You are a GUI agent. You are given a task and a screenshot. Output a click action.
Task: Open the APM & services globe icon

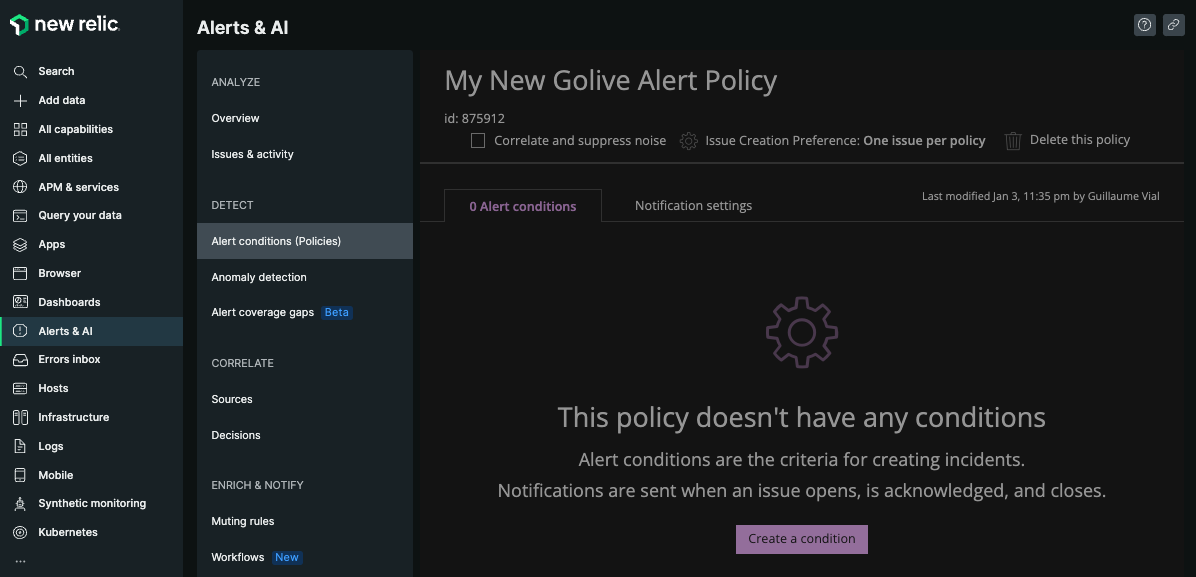tap(20, 187)
